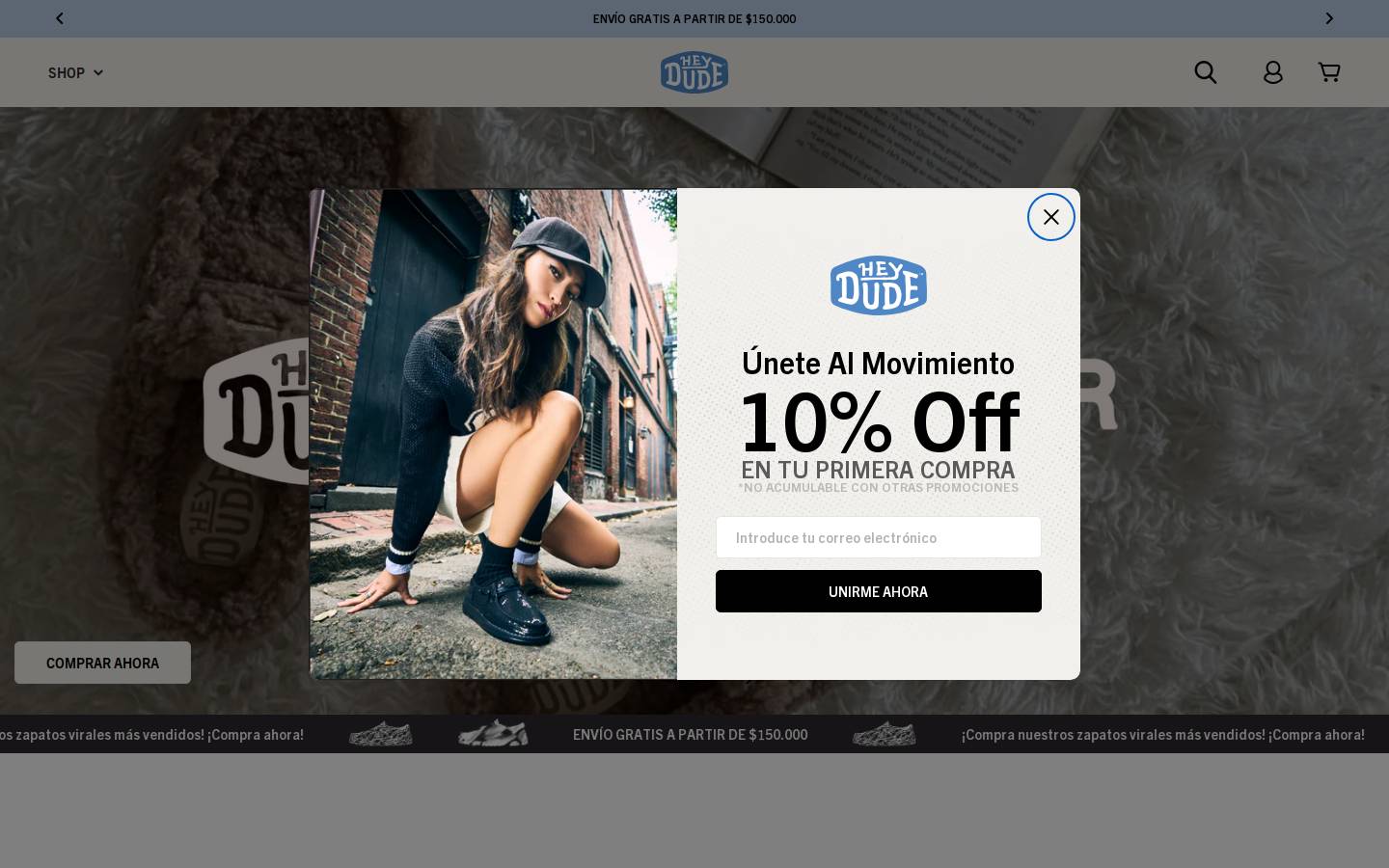Click the shoe image left of ENVÍO GRATIS marquee
Viewport: 1389px width, 868px height.
point(493,734)
